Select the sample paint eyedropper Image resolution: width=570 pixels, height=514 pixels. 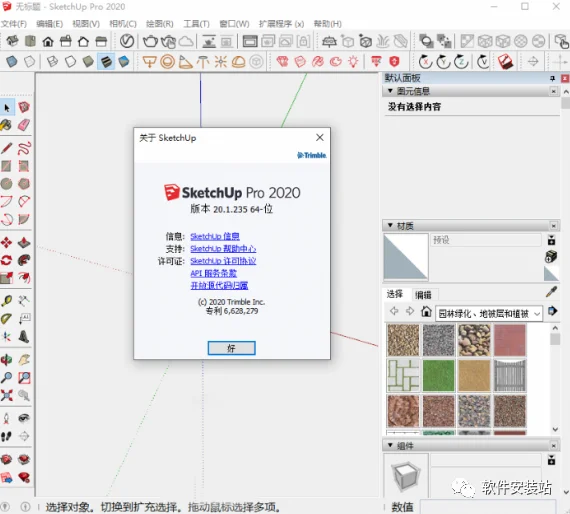[551, 292]
